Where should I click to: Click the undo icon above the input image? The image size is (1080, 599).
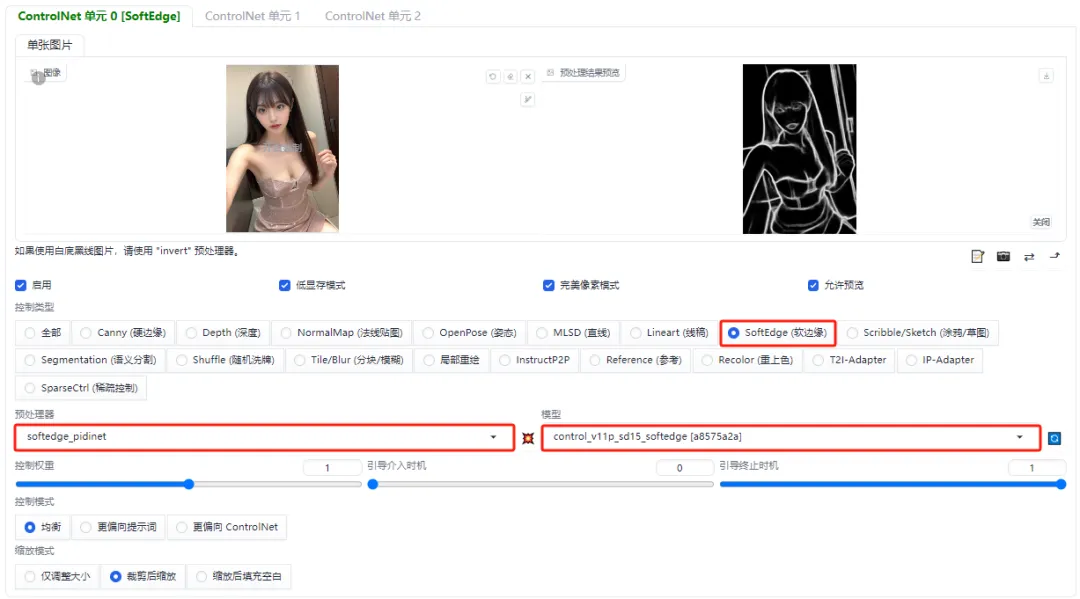tap(493, 76)
